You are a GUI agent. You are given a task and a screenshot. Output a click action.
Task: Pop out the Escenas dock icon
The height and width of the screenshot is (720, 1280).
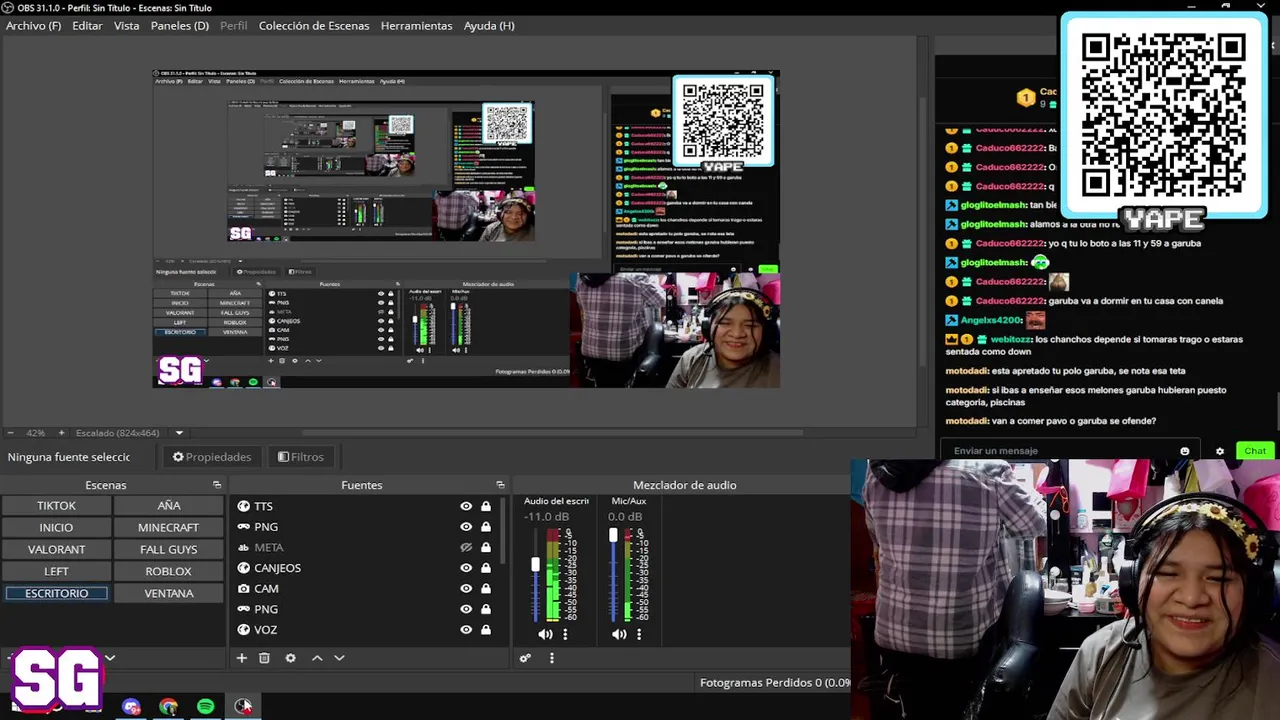[217, 485]
